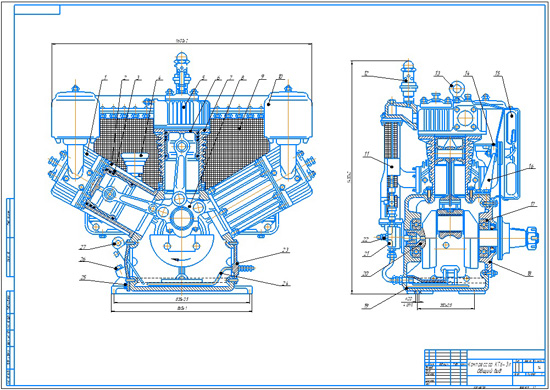550x390 pixels.
Task: Select callout 13 on the lifting eye bolt
Action: (x=437, y=73)
